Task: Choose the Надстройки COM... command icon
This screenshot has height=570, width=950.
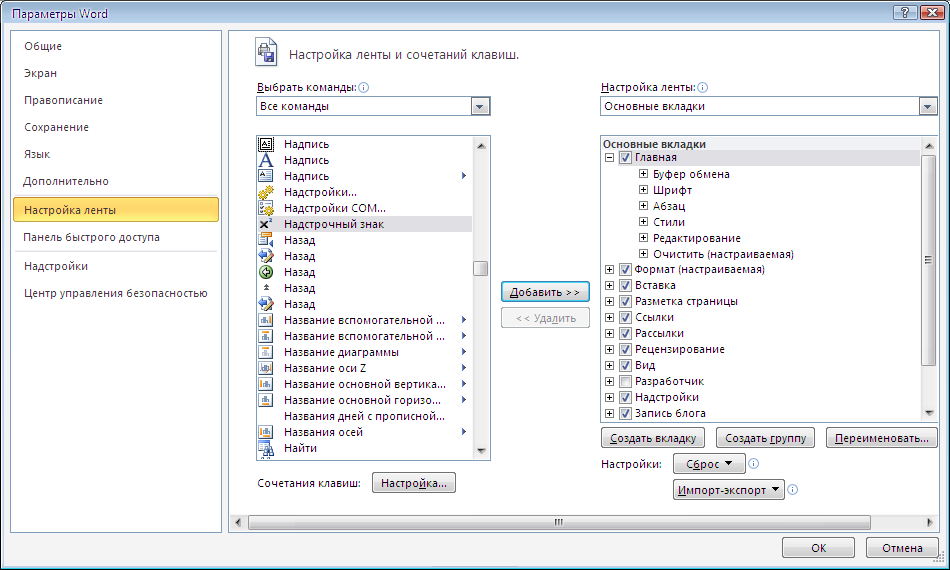Action: pyautogui.click(x=266, y=208)
